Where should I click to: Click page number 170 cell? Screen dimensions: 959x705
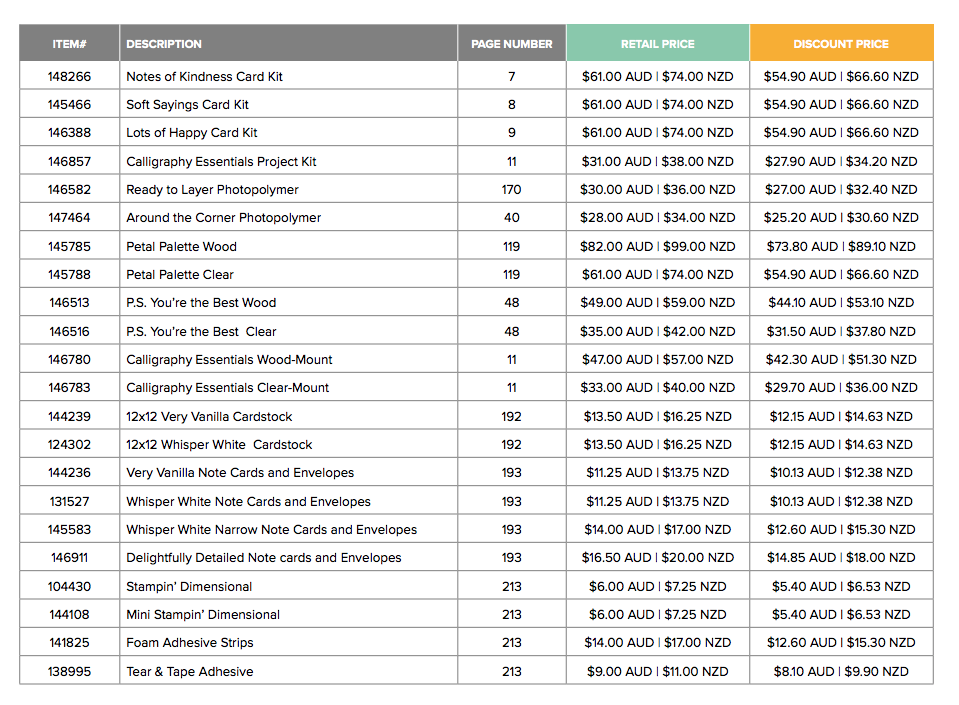pyautogui.click(x=511, y=190)
